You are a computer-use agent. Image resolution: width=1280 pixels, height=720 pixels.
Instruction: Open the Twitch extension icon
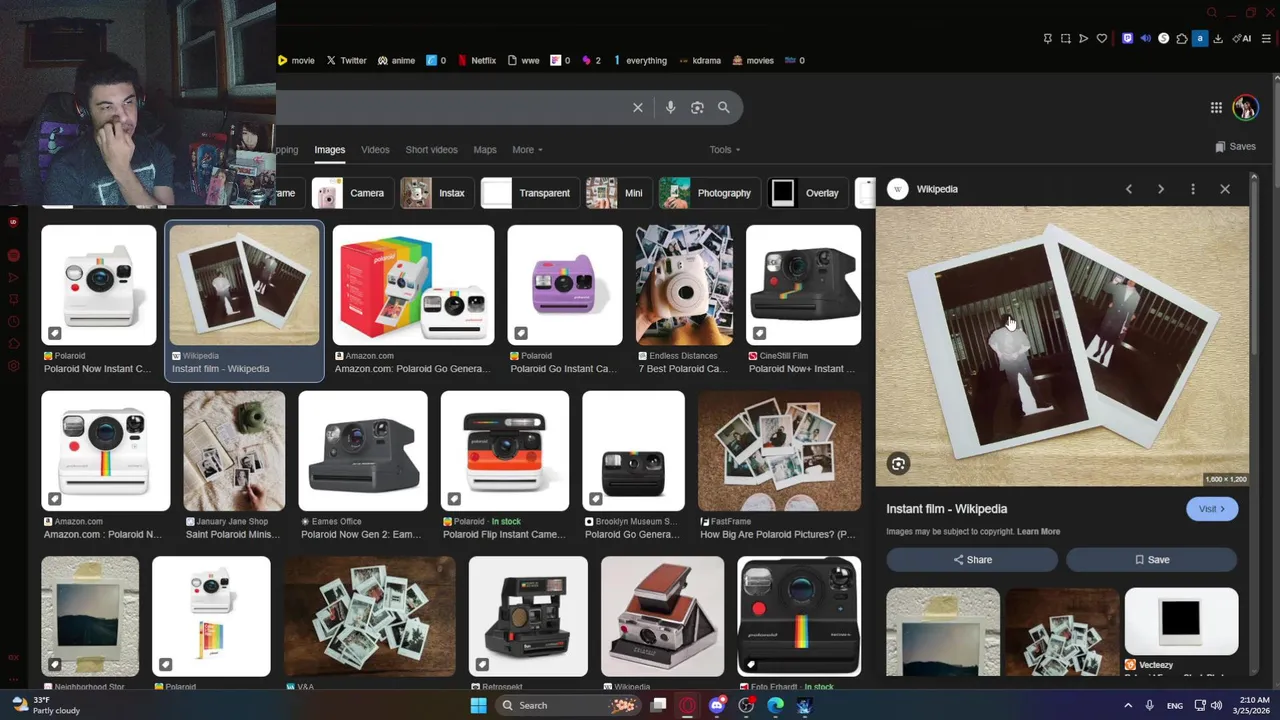1127,39
